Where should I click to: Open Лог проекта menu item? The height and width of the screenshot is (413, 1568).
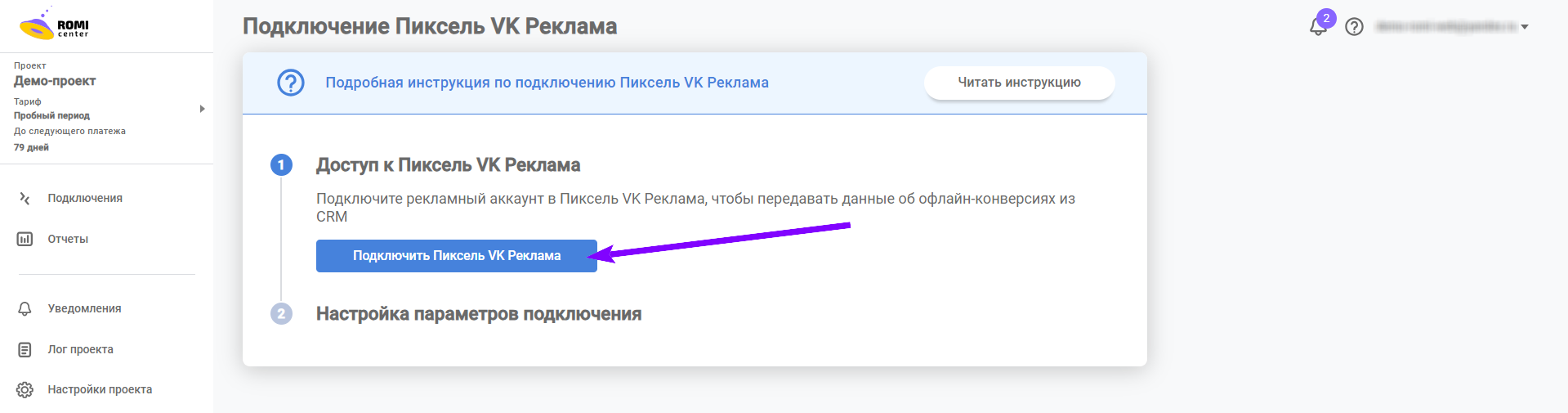click(x=80, y=349)
